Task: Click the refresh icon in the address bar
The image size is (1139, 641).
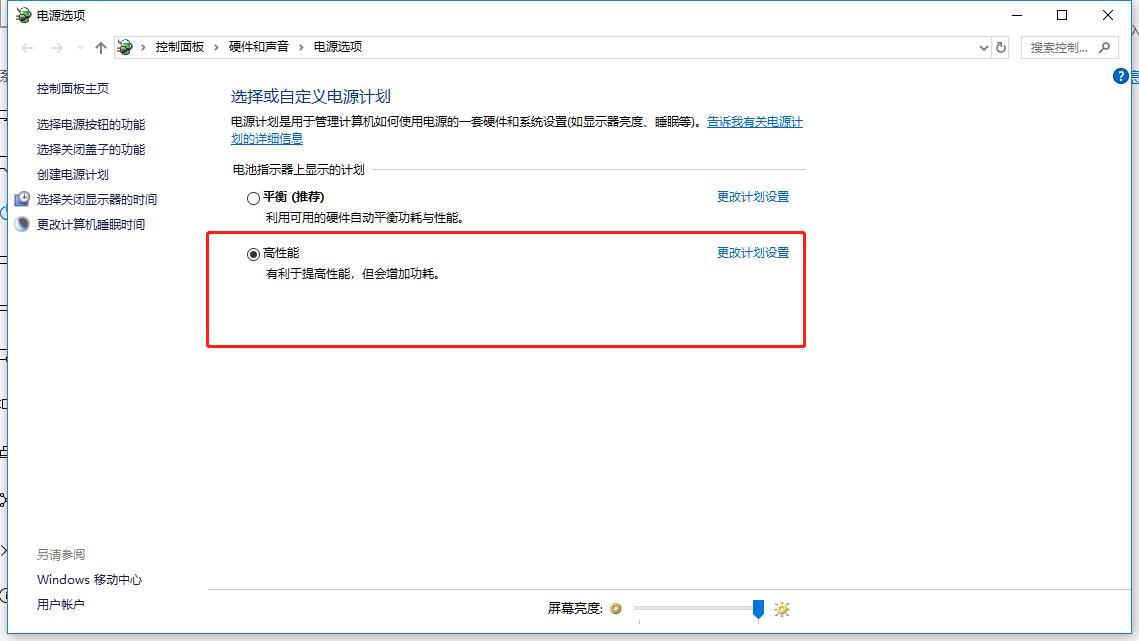Action: 1001,46
